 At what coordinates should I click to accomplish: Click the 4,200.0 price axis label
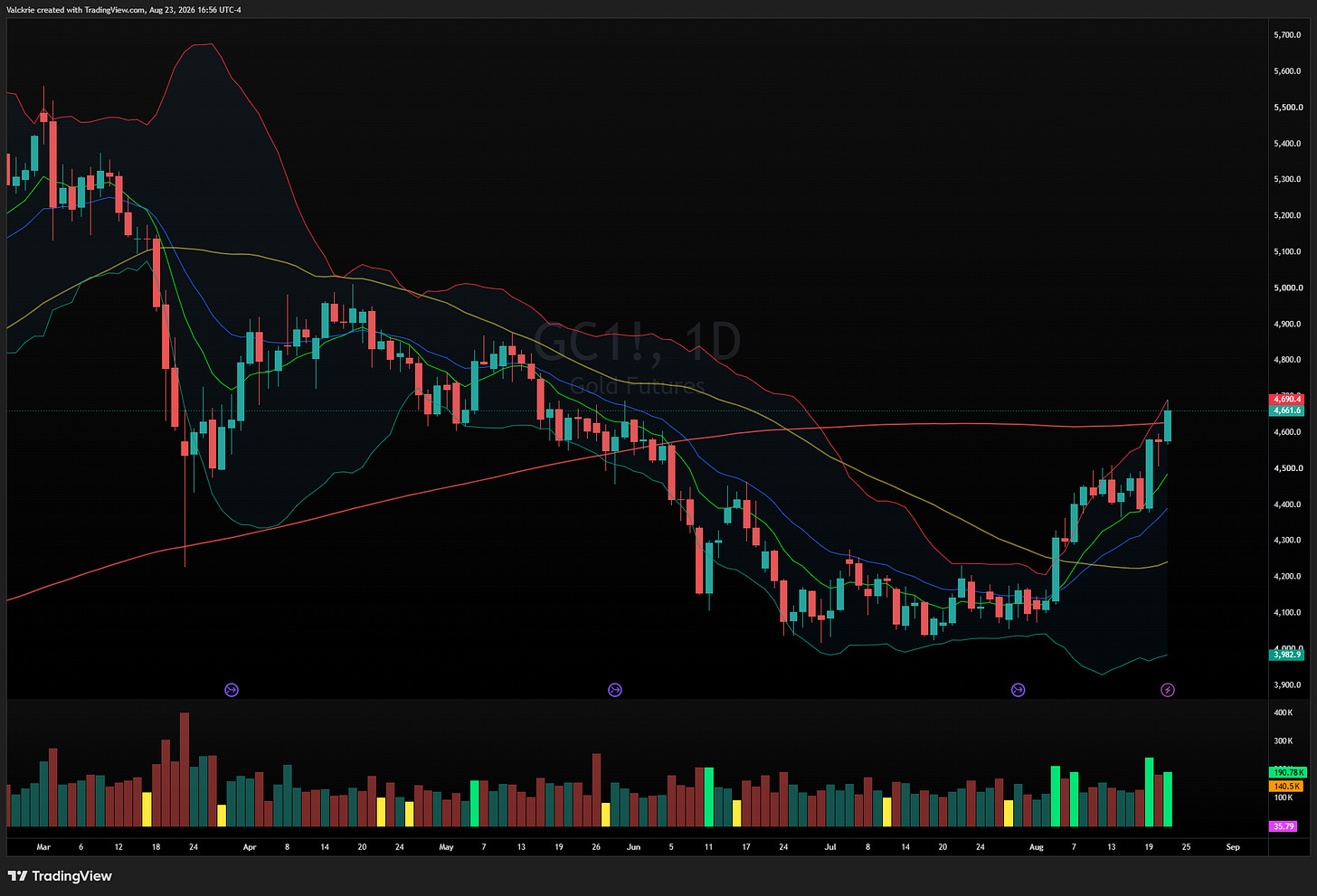pos(1287,577)
